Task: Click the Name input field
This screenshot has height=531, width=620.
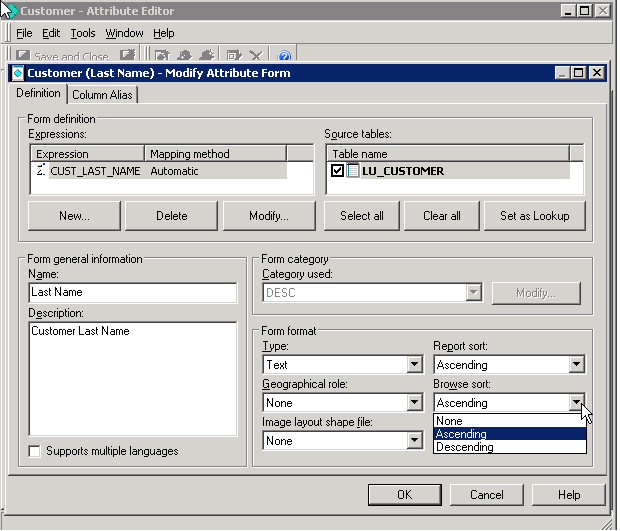Action: (x=133, y=292)
